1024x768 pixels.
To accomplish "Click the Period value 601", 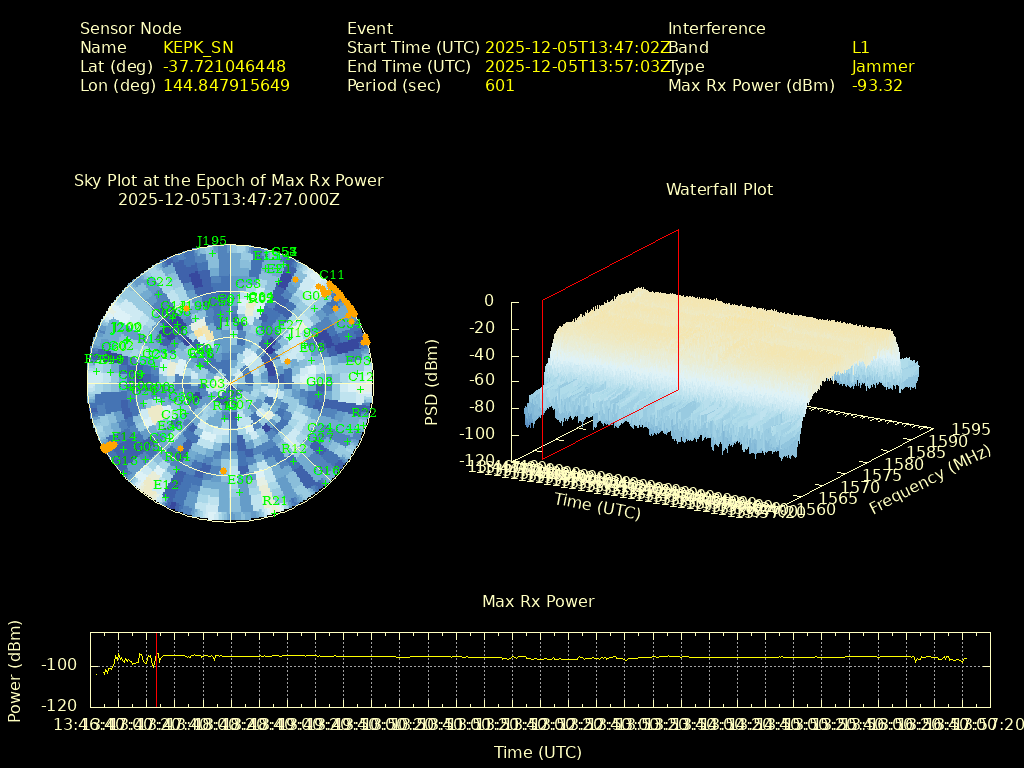I will click(x=499, y=86).
